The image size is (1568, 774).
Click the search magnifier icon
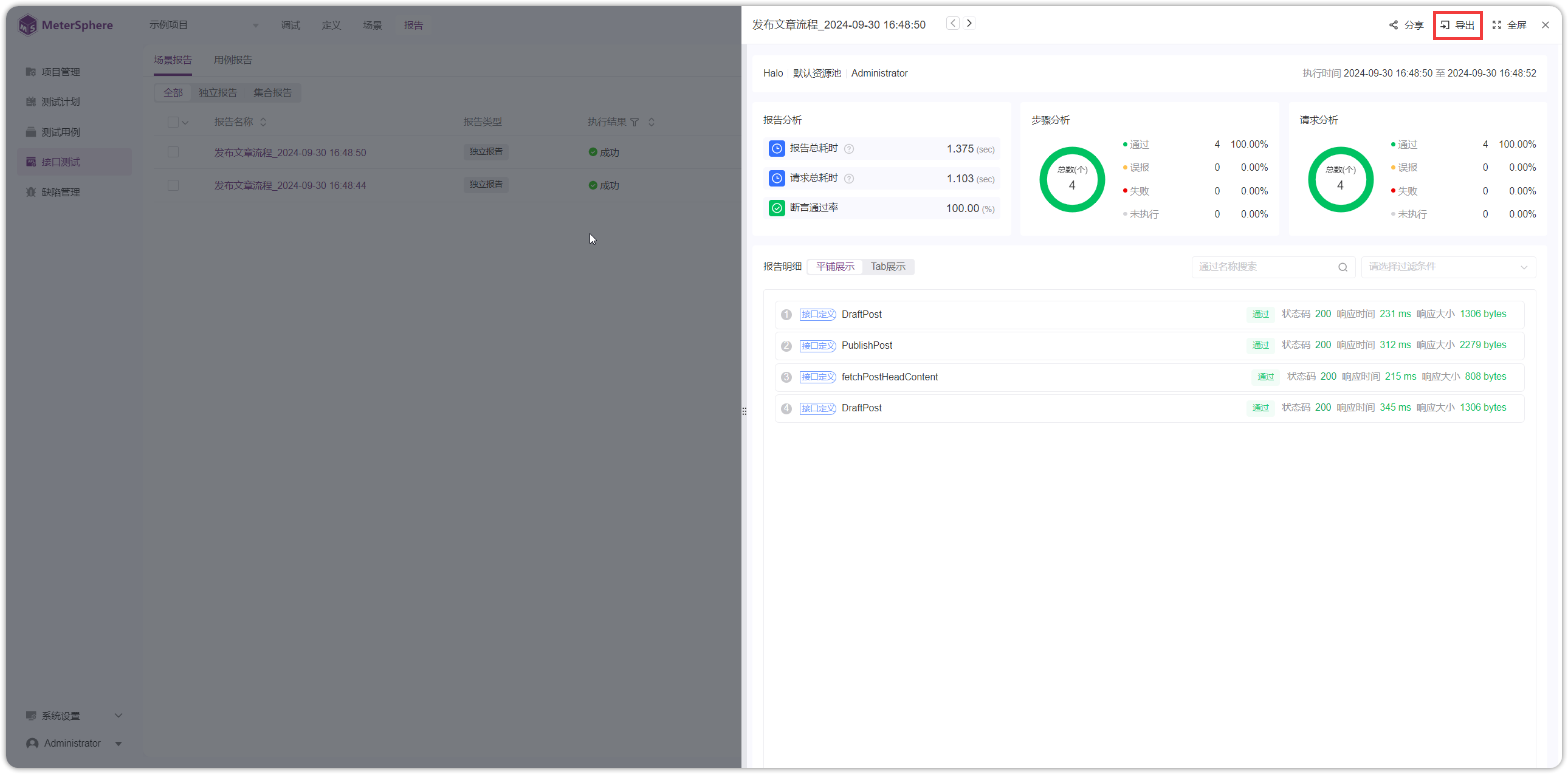click(x=1342, y=267)
